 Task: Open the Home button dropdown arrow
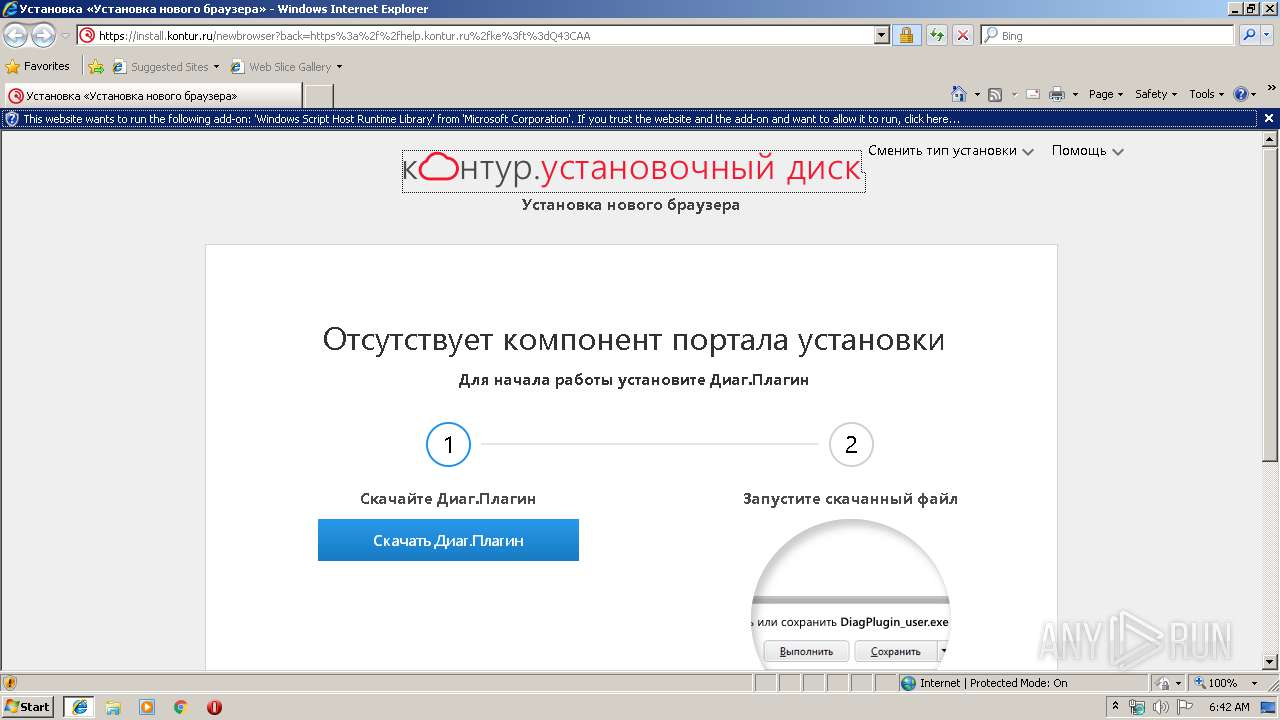[x=977, y=94]
